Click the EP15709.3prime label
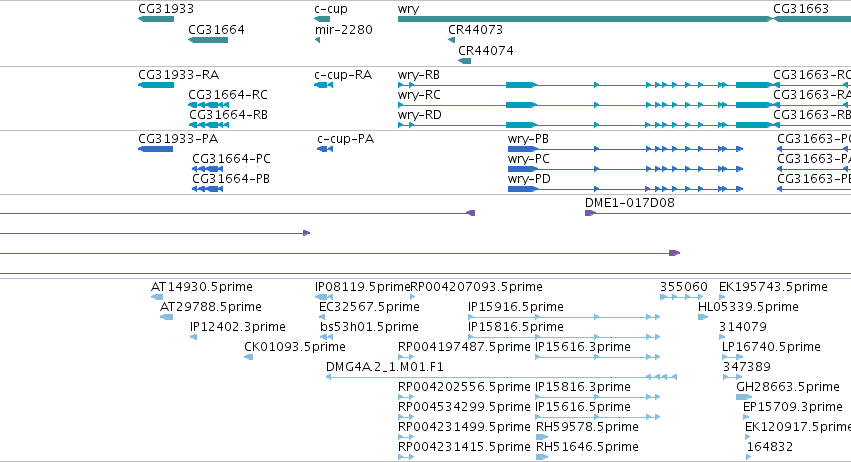The height and width of the screenshot is (462, 851). [x=793, y=407]
